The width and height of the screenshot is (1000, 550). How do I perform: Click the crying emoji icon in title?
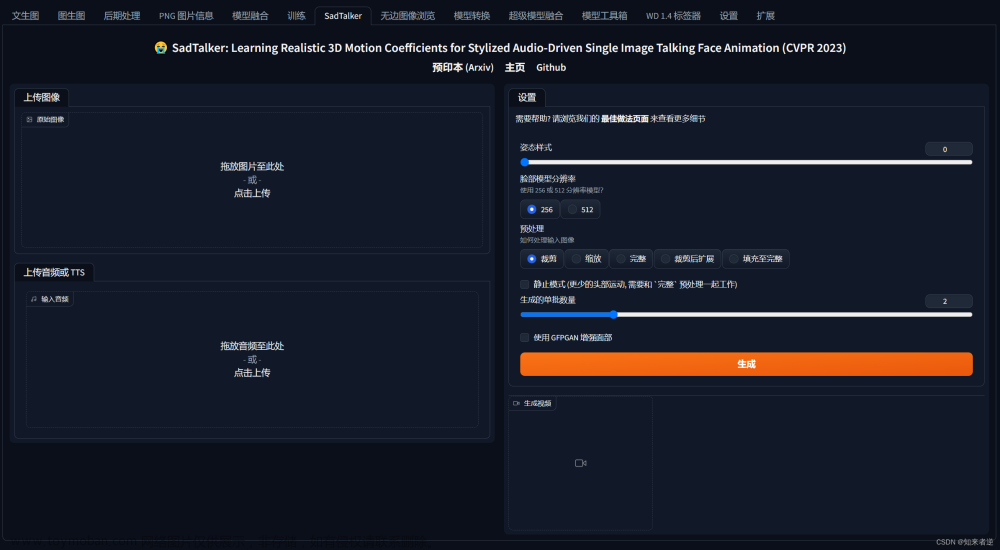point(161,48)
